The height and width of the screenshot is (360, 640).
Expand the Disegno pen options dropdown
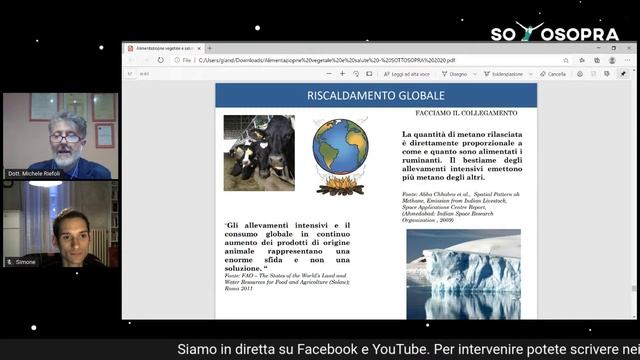pyautogui.click(x=475, y=74)
